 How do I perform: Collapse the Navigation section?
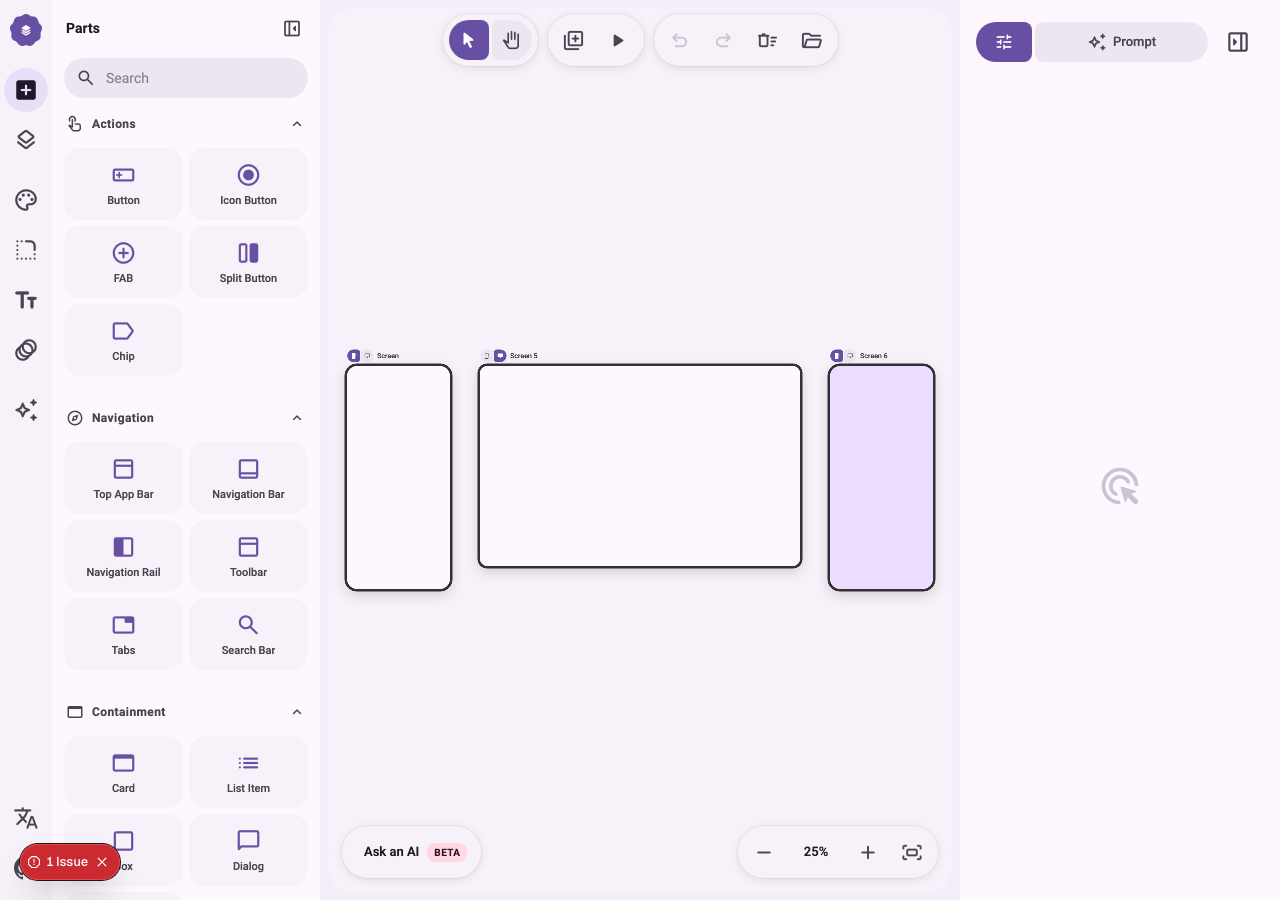pos(297,418)
